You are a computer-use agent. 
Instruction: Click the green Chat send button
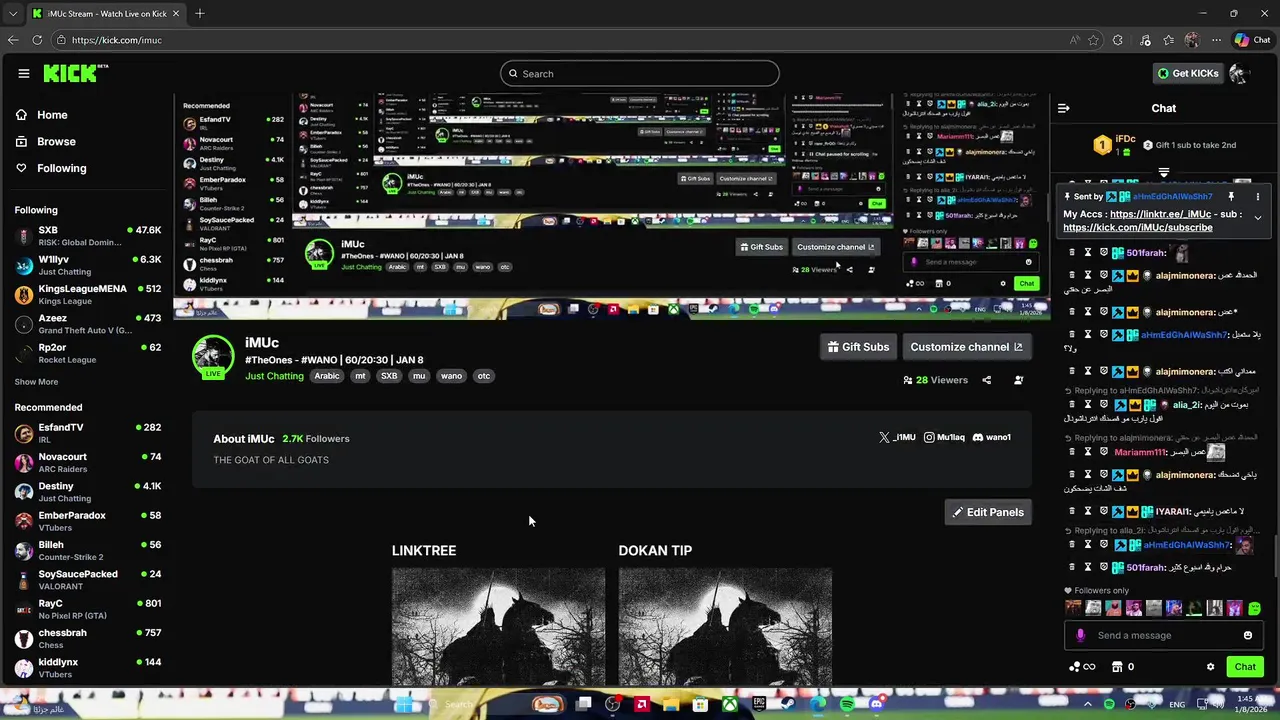tap(1245, 667)
